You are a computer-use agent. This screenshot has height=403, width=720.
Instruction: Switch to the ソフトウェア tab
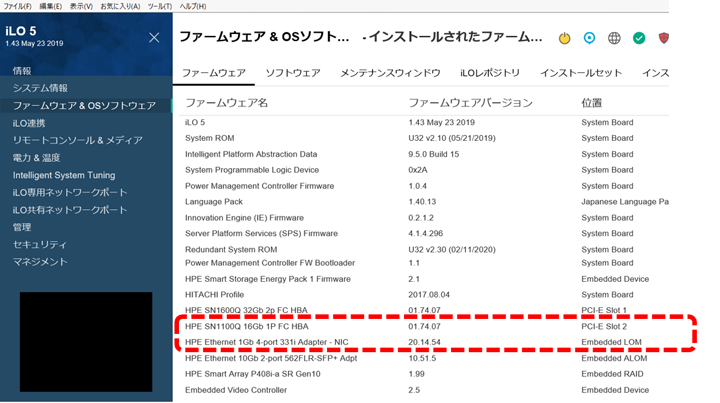click(293, 73)
